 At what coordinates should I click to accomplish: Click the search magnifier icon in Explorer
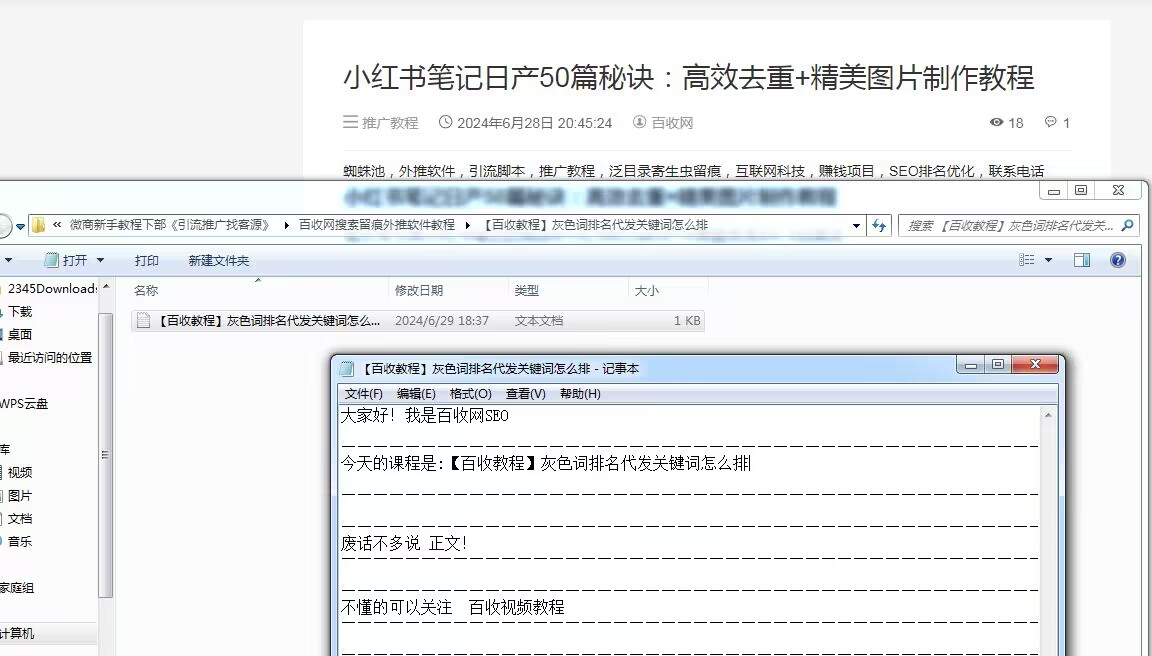1128,226
